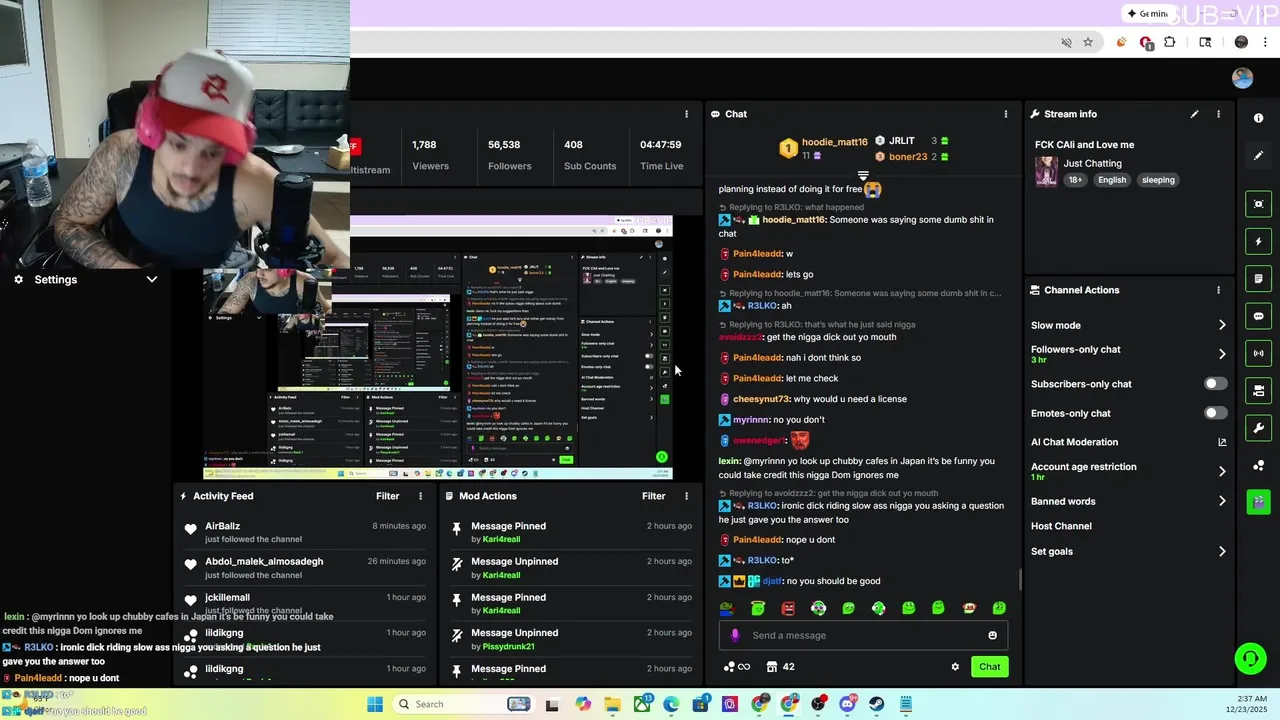Click the English language tag

[x=1111, y=180]
